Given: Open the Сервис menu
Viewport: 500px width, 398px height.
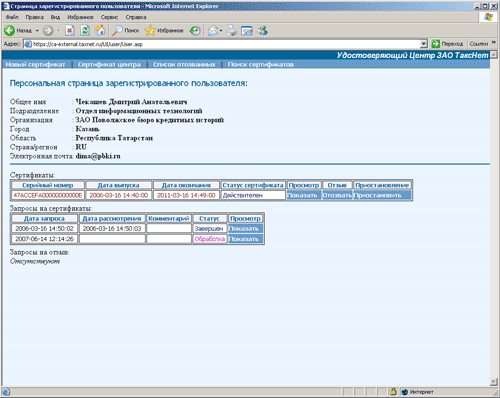Looking at the screenshot, I should pyautogui.click(x=109, y=17).
